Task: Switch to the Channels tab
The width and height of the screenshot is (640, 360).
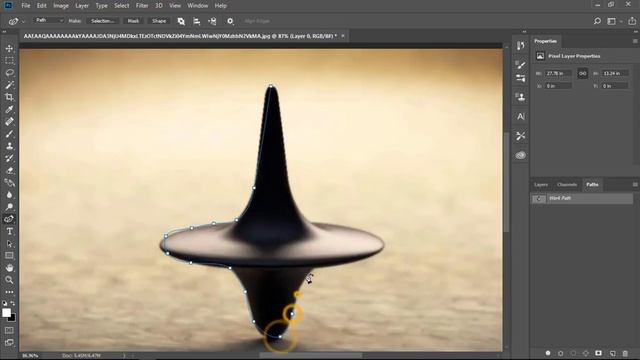Action: [x=567, y=185]
